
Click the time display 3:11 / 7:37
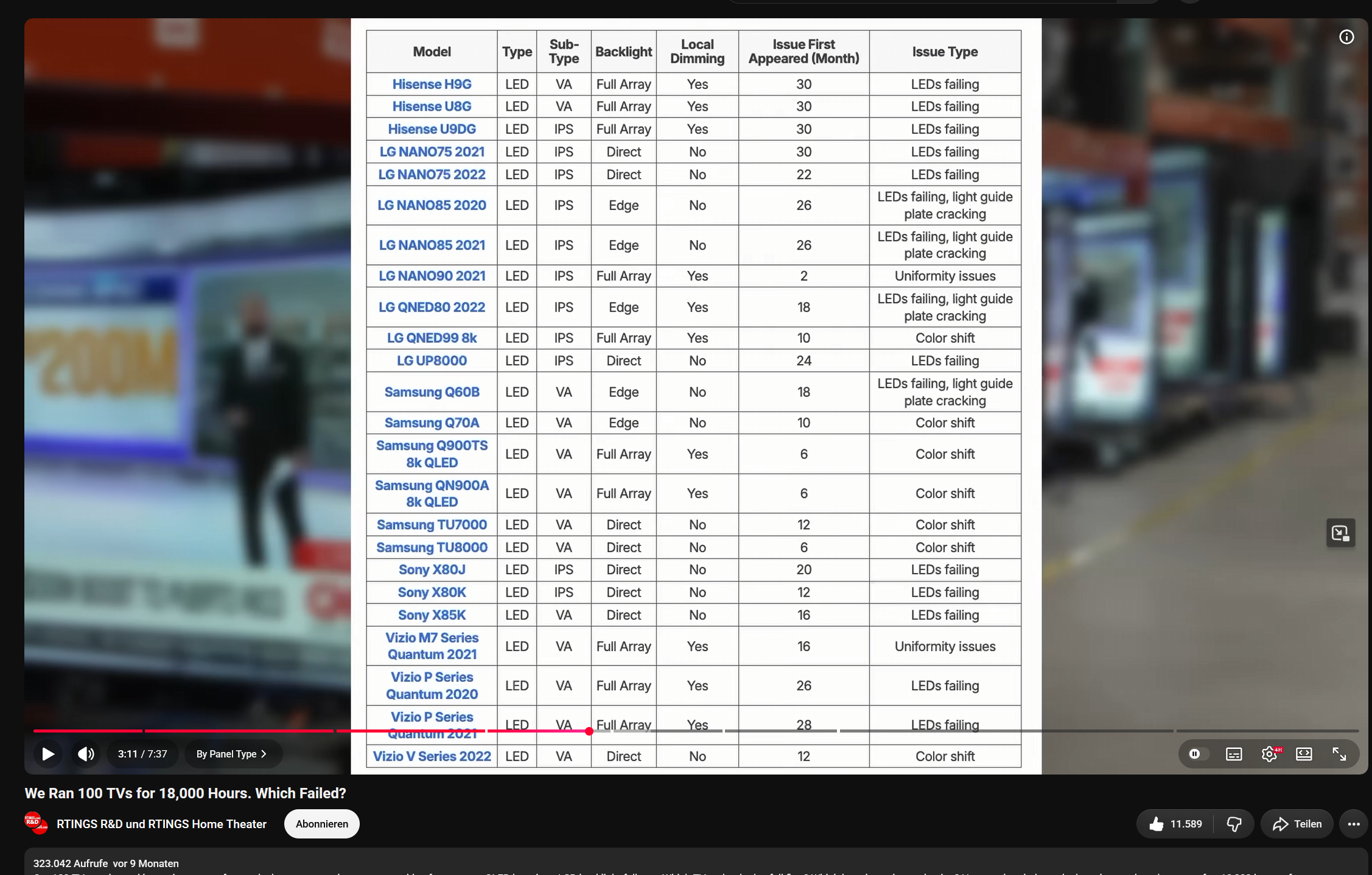[x=142, y=754]
